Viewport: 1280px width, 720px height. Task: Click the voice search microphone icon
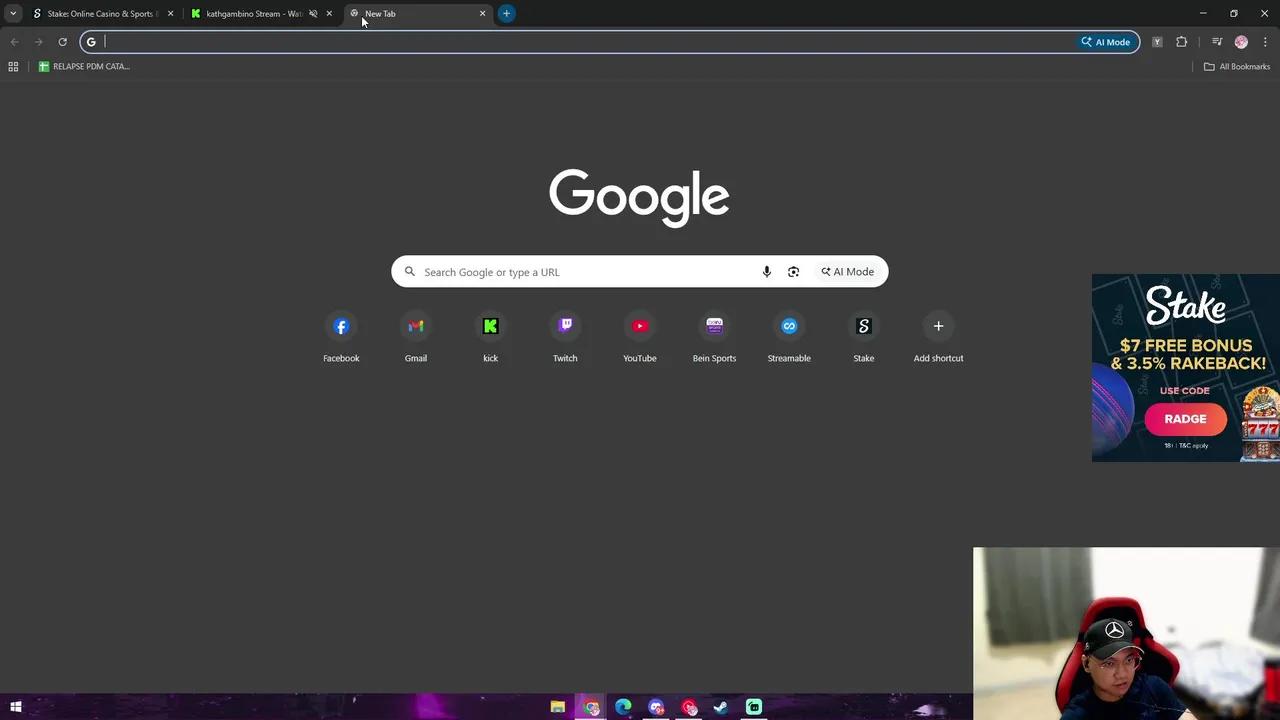tap(767, 272)
